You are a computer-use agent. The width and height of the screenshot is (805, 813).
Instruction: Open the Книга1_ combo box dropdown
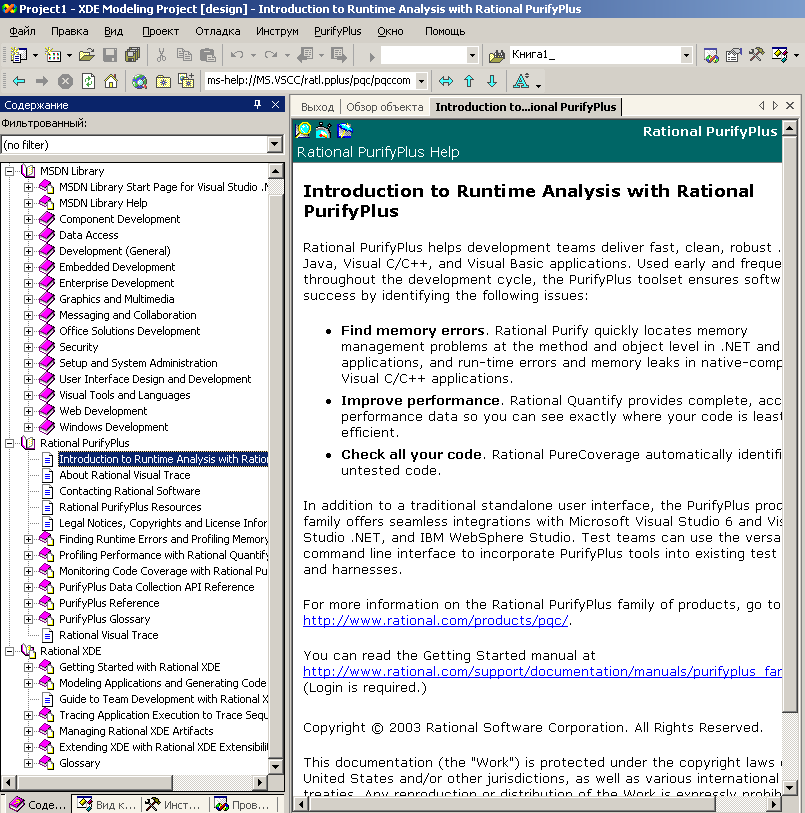pyautogui.click(x=686, y=55)
